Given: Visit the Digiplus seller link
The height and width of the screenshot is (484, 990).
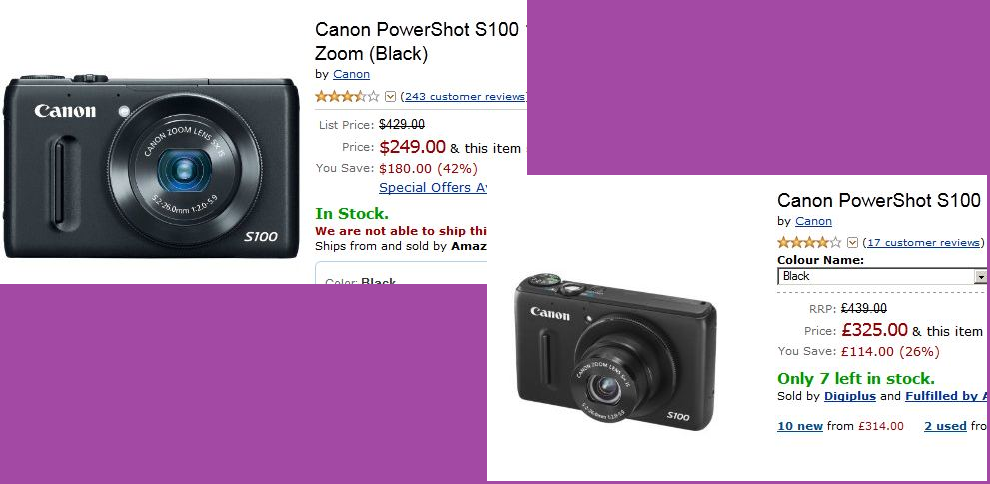Looking at the screenshot, I should point(850,396).
